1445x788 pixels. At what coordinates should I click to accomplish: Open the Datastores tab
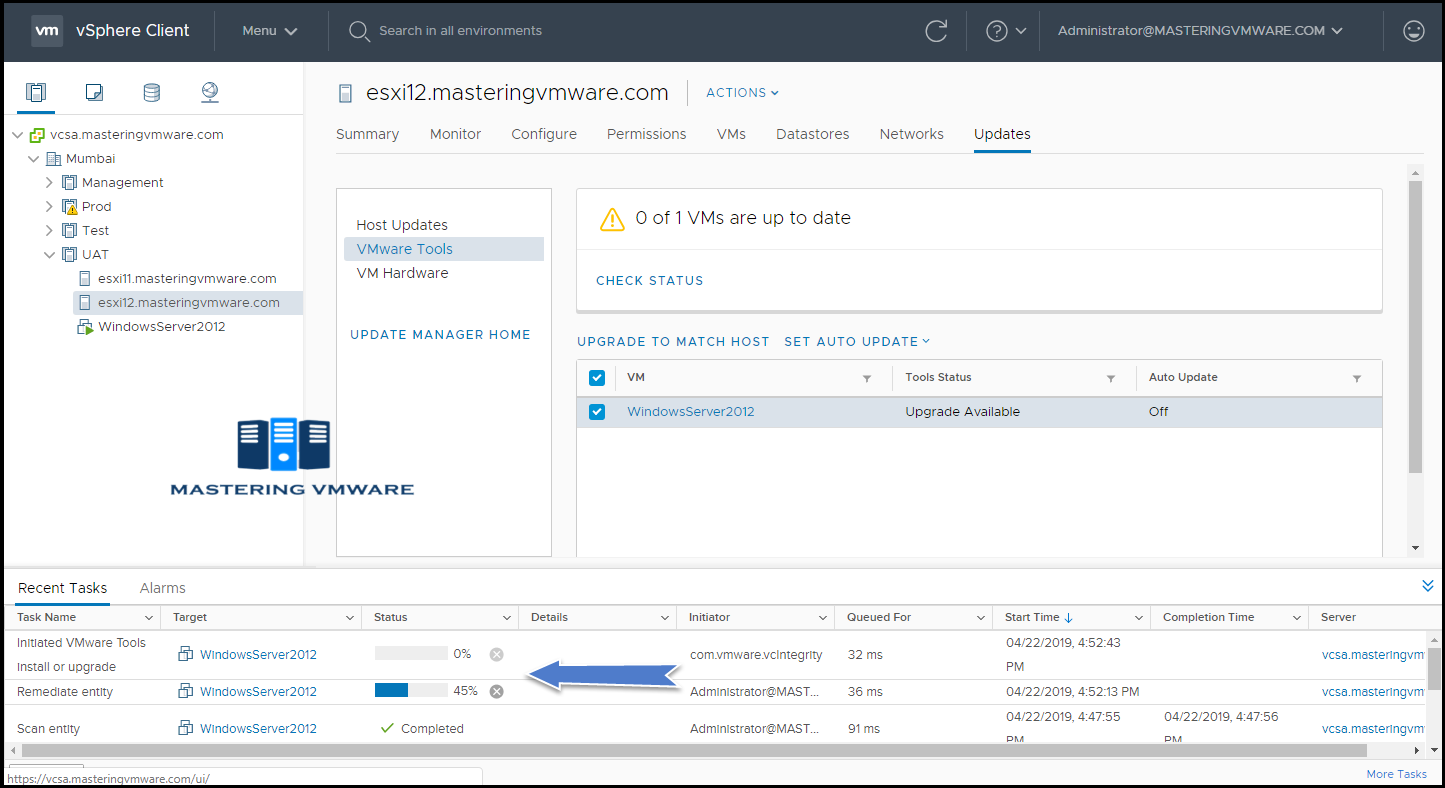click(x=812, y=134)
